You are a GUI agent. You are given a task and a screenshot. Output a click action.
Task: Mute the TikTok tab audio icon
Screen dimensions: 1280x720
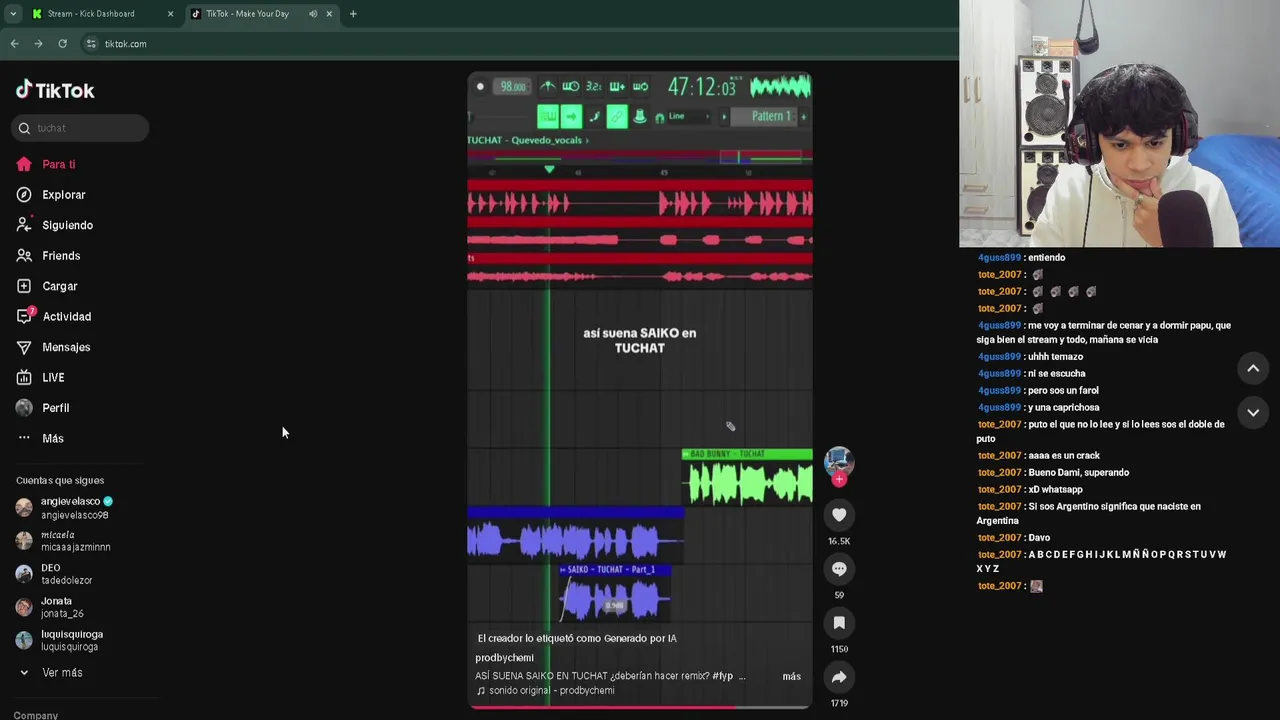tap(313, 14)
